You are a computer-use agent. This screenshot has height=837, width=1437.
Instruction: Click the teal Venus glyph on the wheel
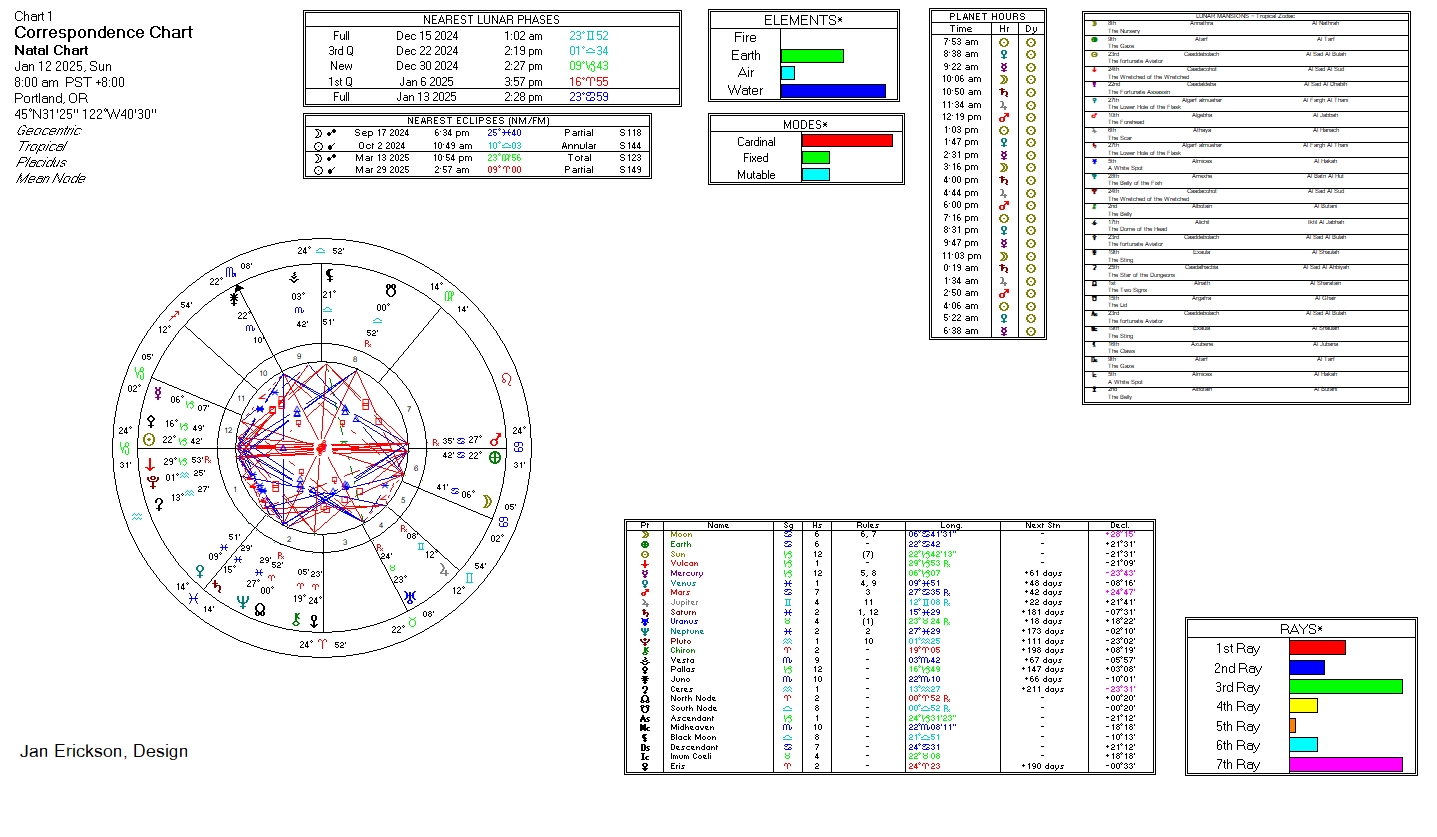199,570
